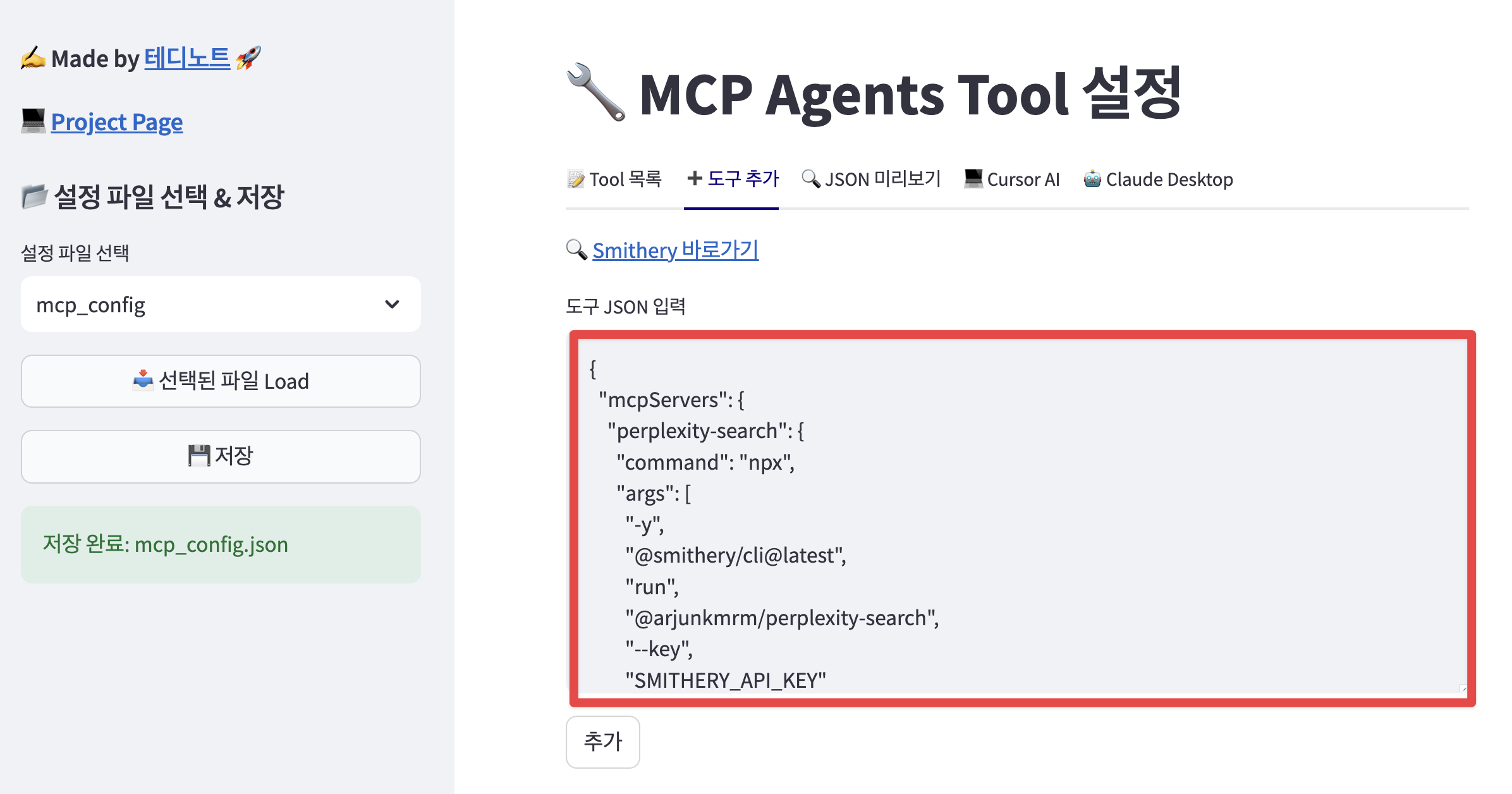This screenshot has height=794, width=1512.
Task: Click the rocket icon after 테디노트
Action: [x=248, y=58]
